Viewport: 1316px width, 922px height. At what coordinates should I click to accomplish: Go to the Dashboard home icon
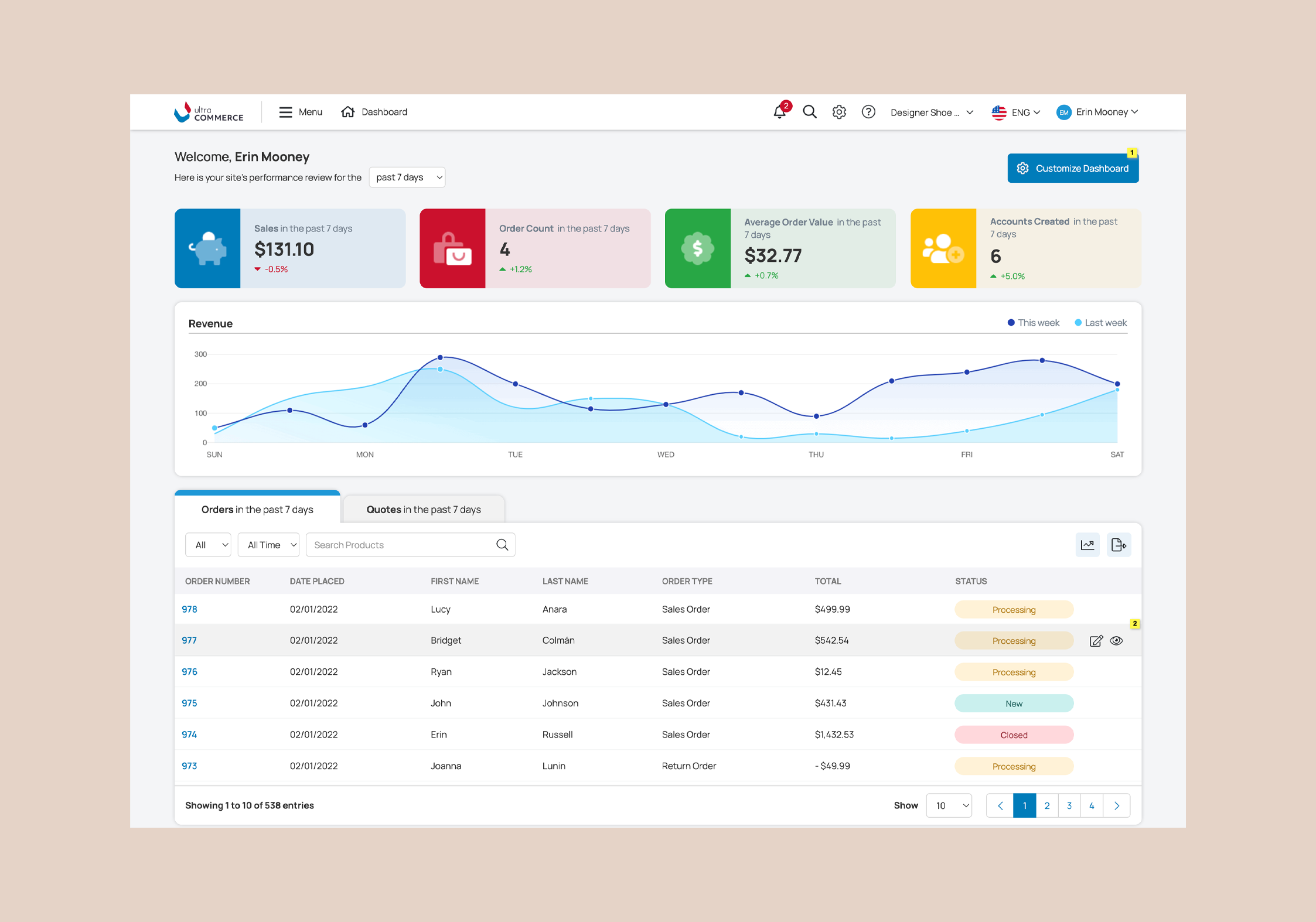click(x=347, y=112)
